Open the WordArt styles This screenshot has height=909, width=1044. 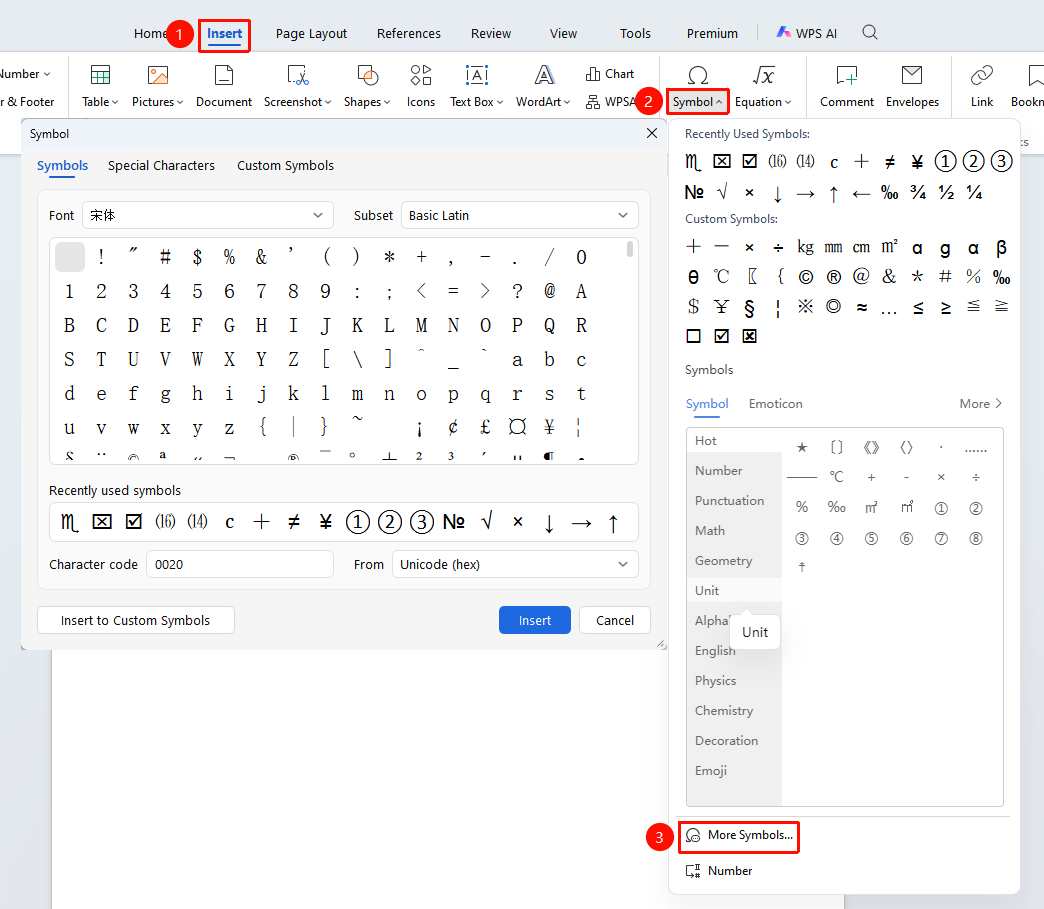coord(543,86)
